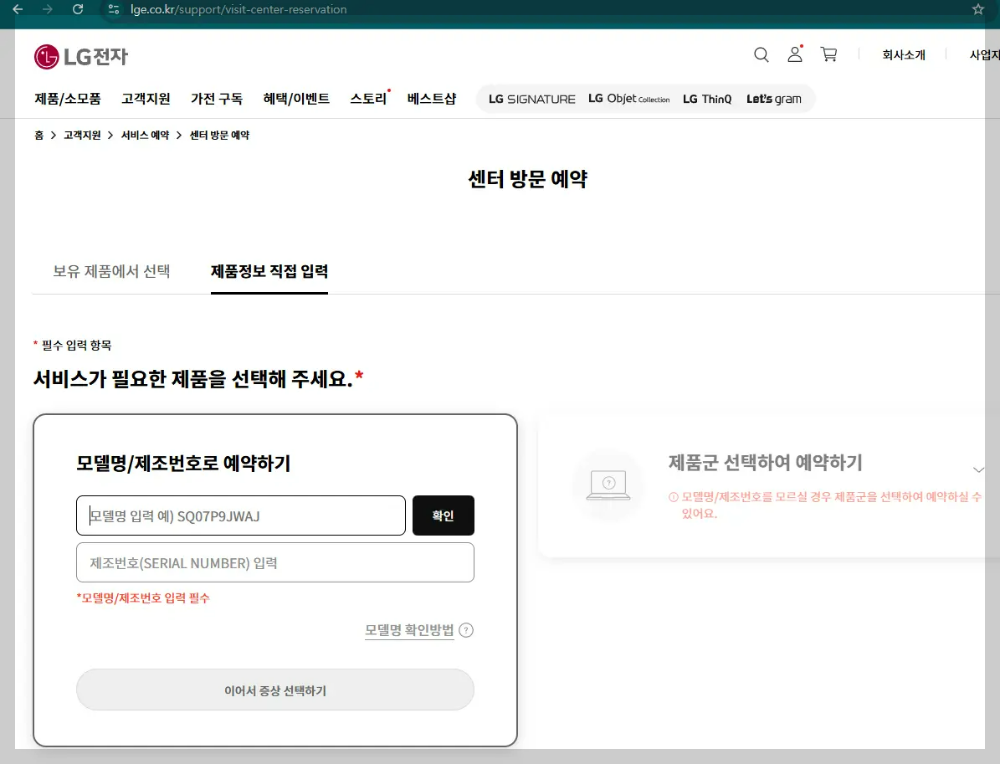Navigate to 홈 via the breadcrumb
The width and height of the screenshot is (1000, 764).
35,135
